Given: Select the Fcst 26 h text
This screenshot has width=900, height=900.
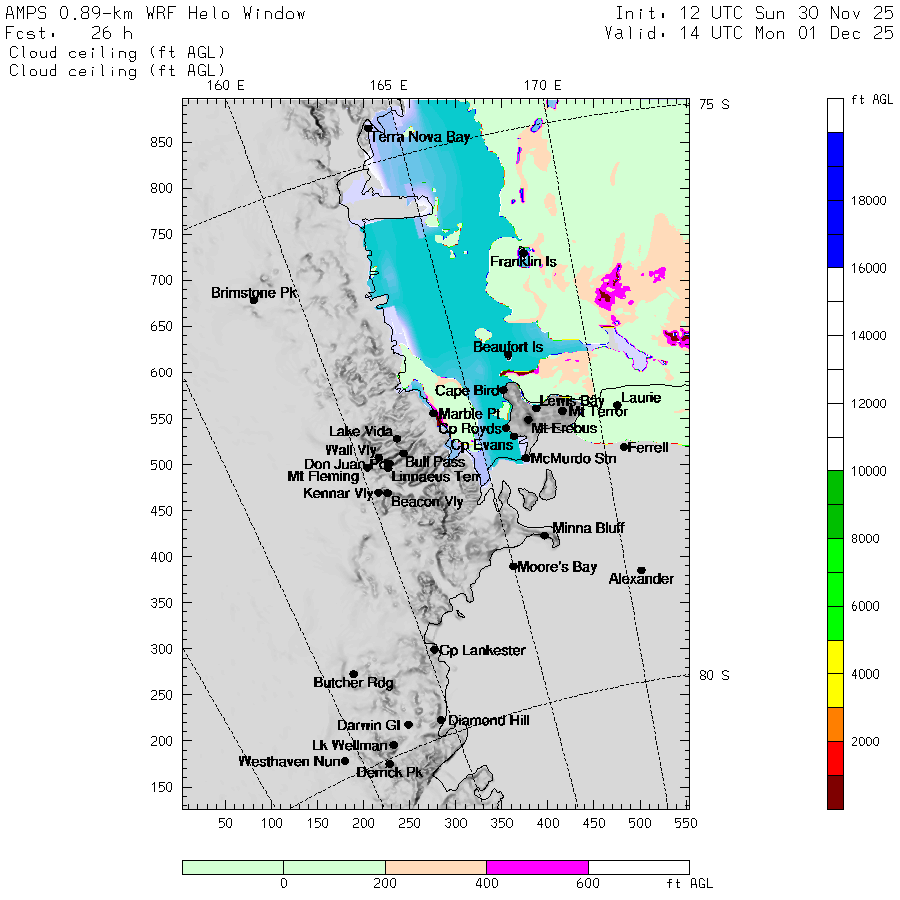Looking at the screenshot, I should (x=69, y=33).
